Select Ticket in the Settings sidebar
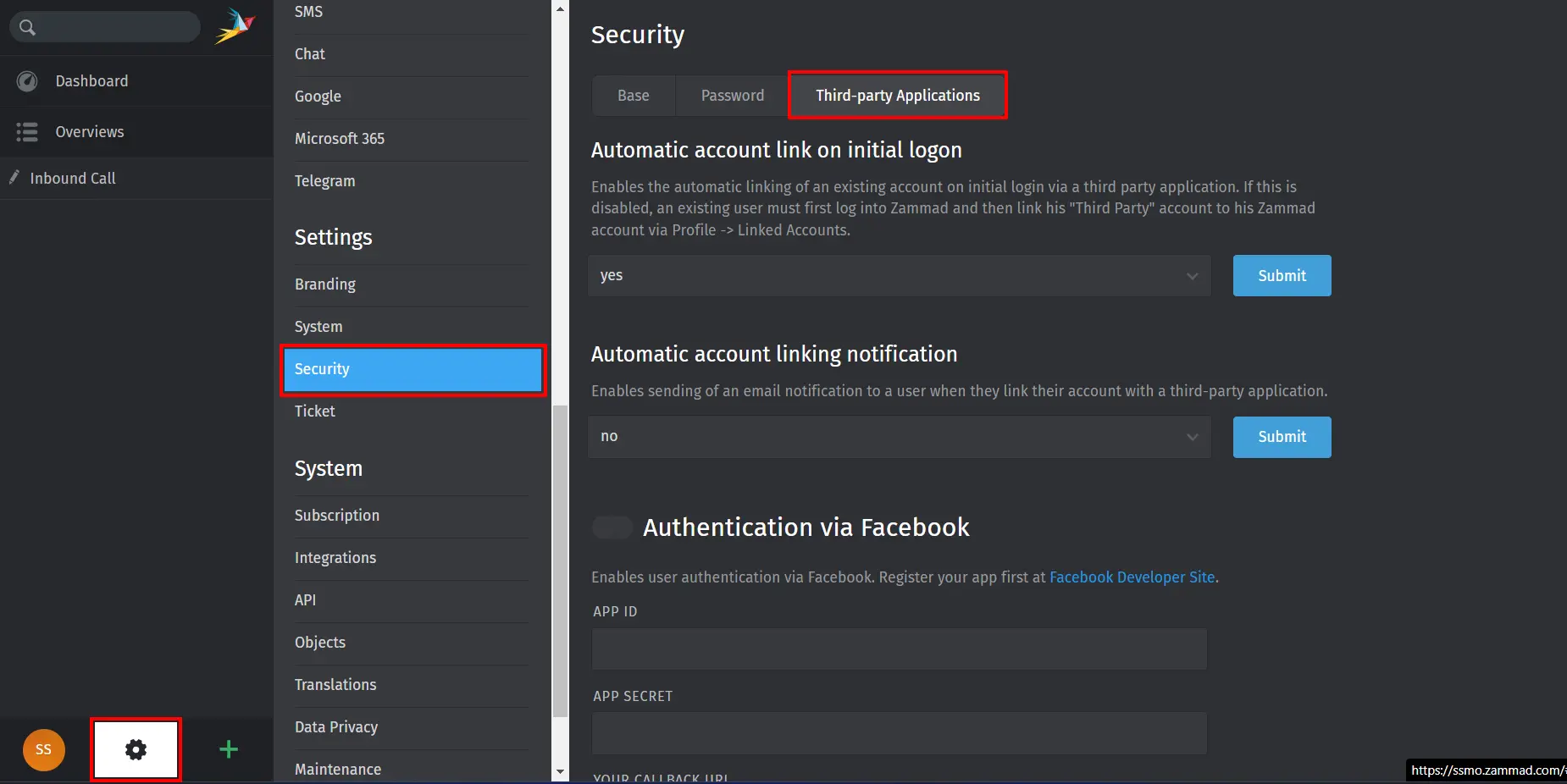This screenshot has height=784, width=1567. [314, 411]
